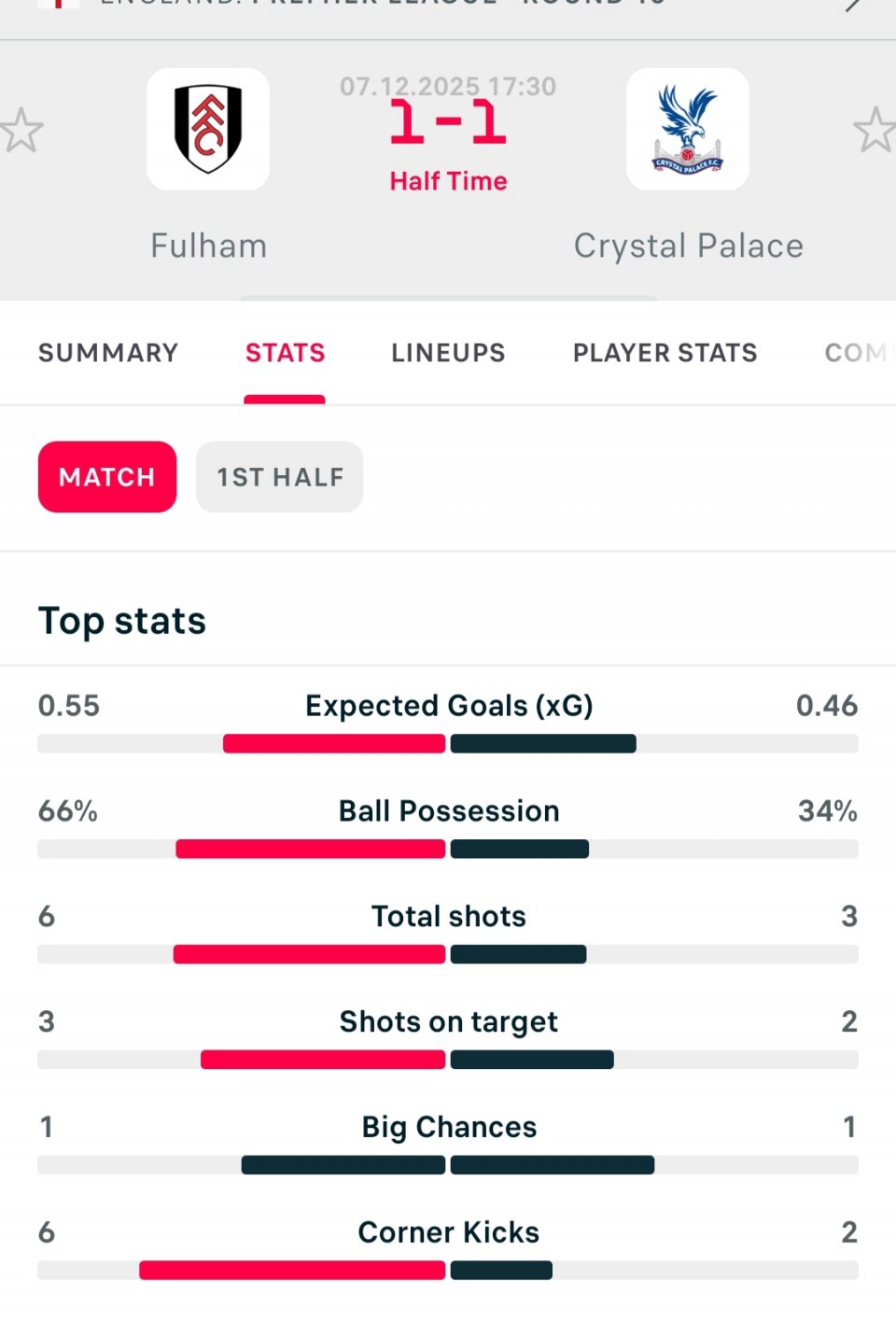The image size is (896, 1322).
Task: Favorite Crystal Palace with the right star
Action: pyautogui.click(x=875, y=130)
